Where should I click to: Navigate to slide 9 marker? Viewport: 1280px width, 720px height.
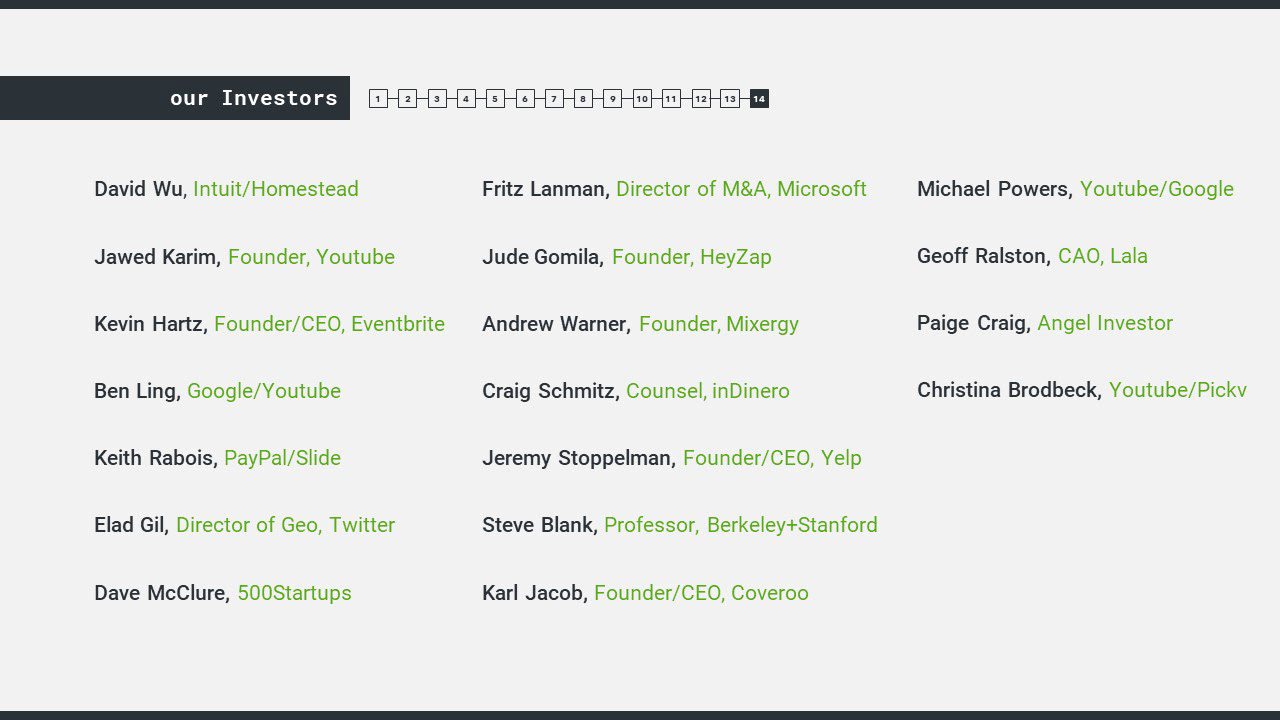click(x=613, y=99)
